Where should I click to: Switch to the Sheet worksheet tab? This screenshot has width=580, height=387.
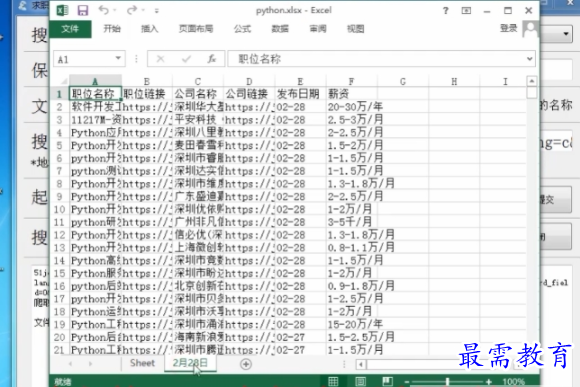pyautogui.click(x=142, y=363)
